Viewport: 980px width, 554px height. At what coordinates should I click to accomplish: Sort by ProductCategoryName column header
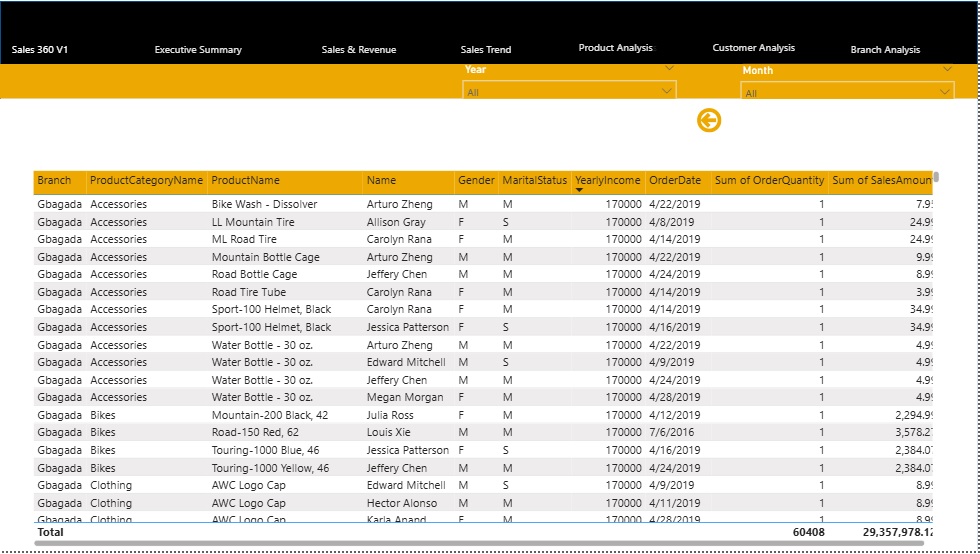point(146,181)
